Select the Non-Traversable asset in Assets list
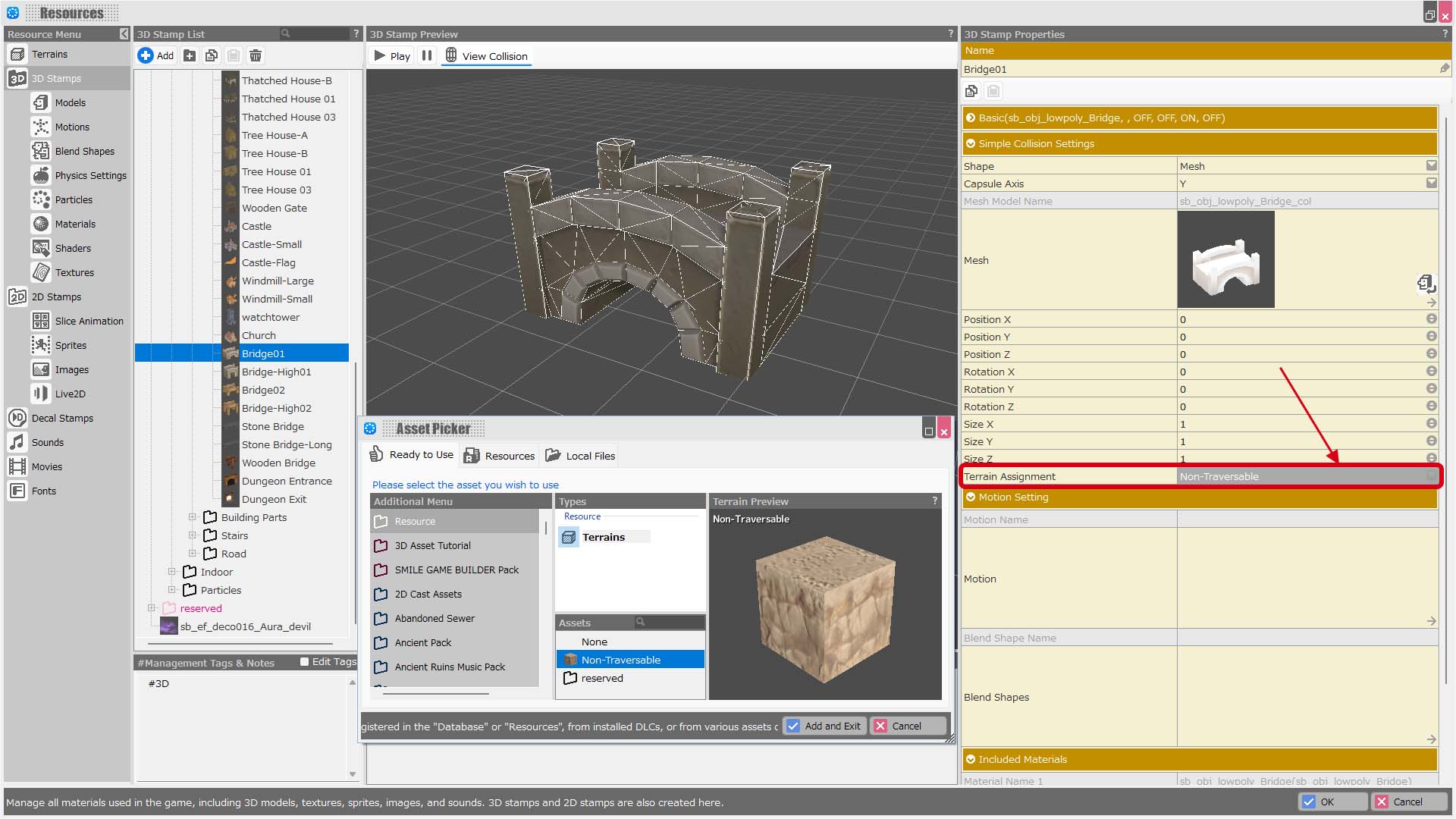This screenshot has height=819, width=1456. pos(630,660)
